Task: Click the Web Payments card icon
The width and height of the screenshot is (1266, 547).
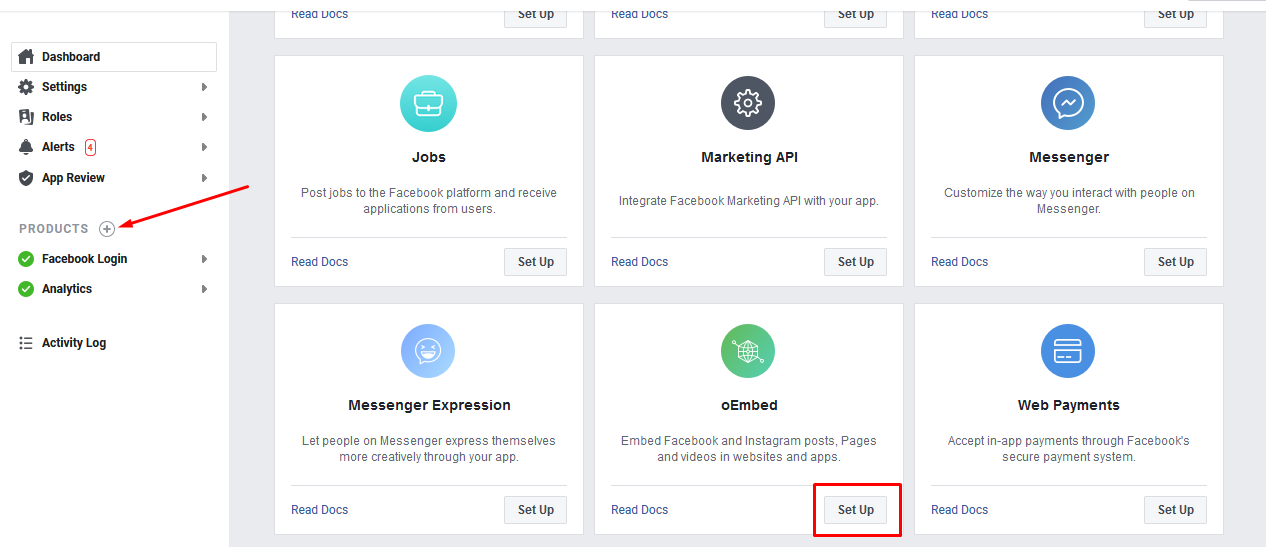Action: click(1068, 352)
